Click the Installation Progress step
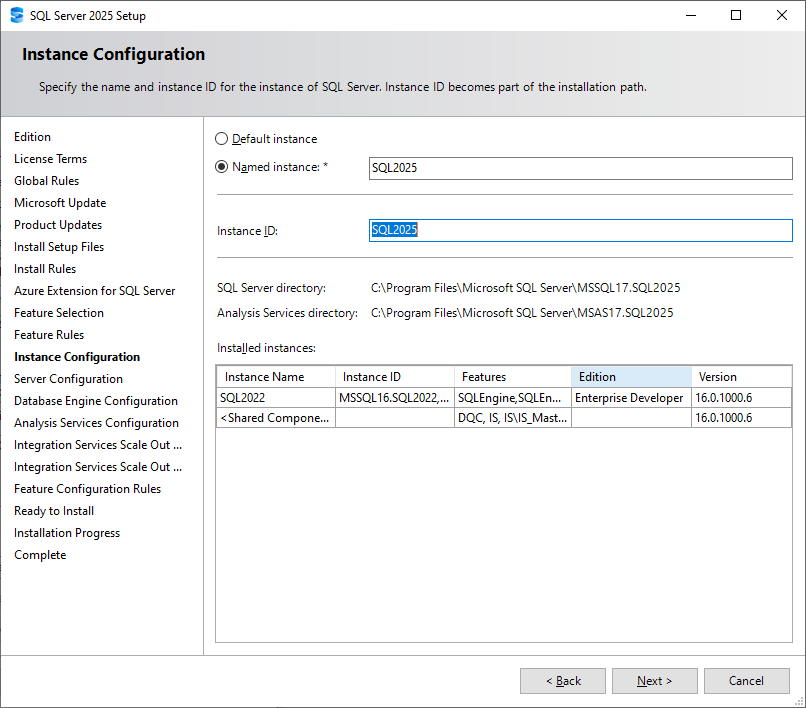Image resolution: width=806 pixels, height=708 pixels. tap(67, 533)
